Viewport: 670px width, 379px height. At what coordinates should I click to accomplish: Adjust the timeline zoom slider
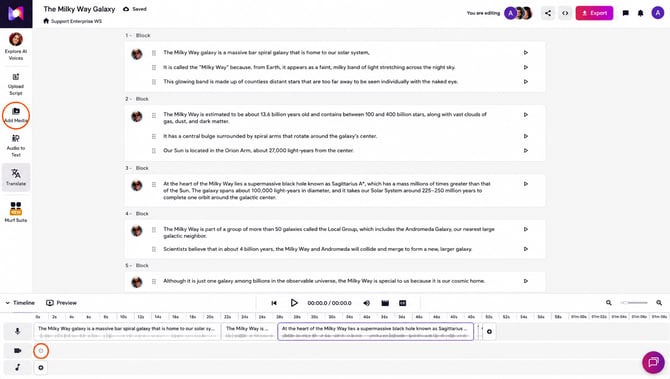[634, 303]
